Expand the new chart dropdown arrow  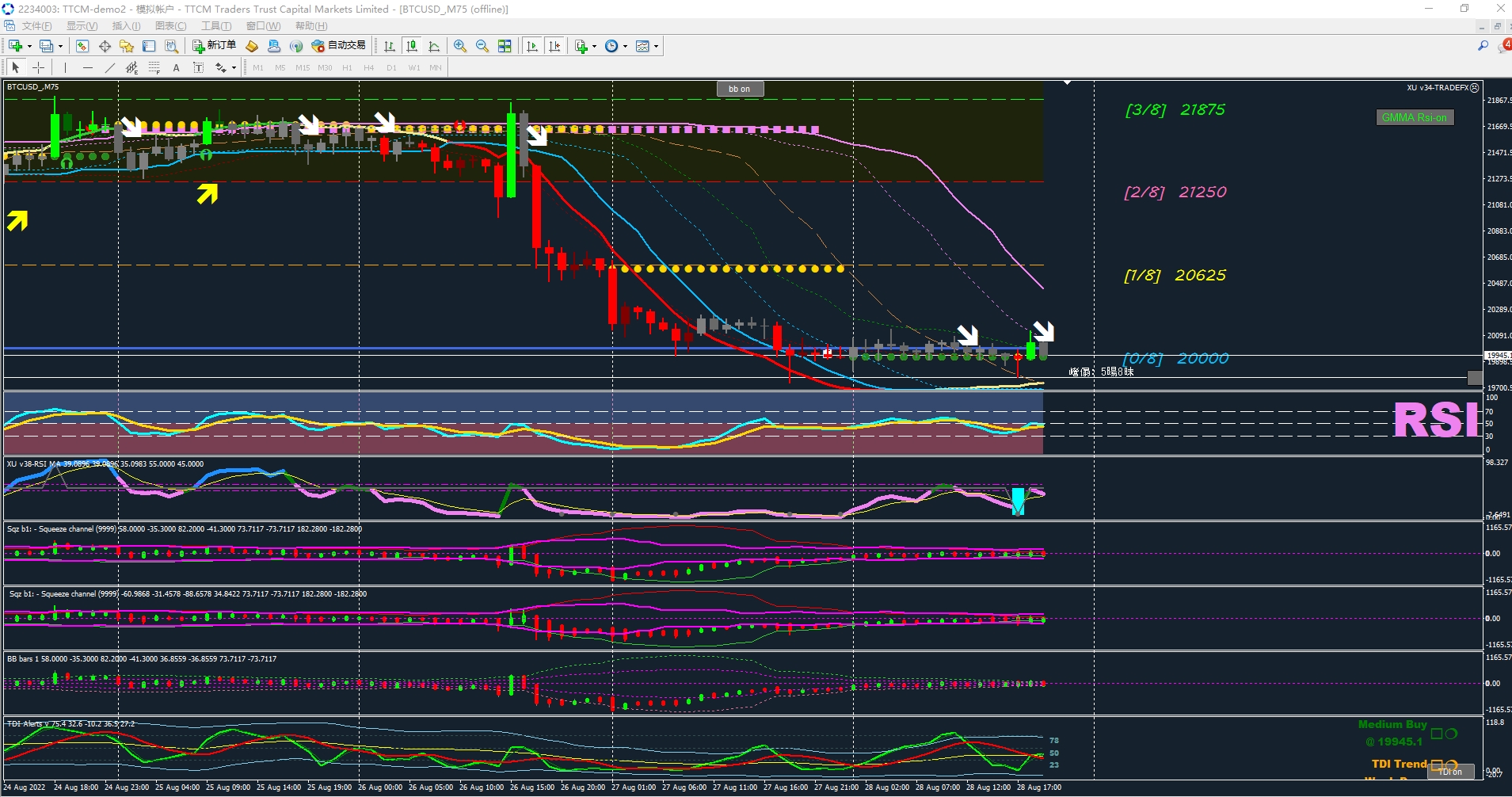(29, 46)
